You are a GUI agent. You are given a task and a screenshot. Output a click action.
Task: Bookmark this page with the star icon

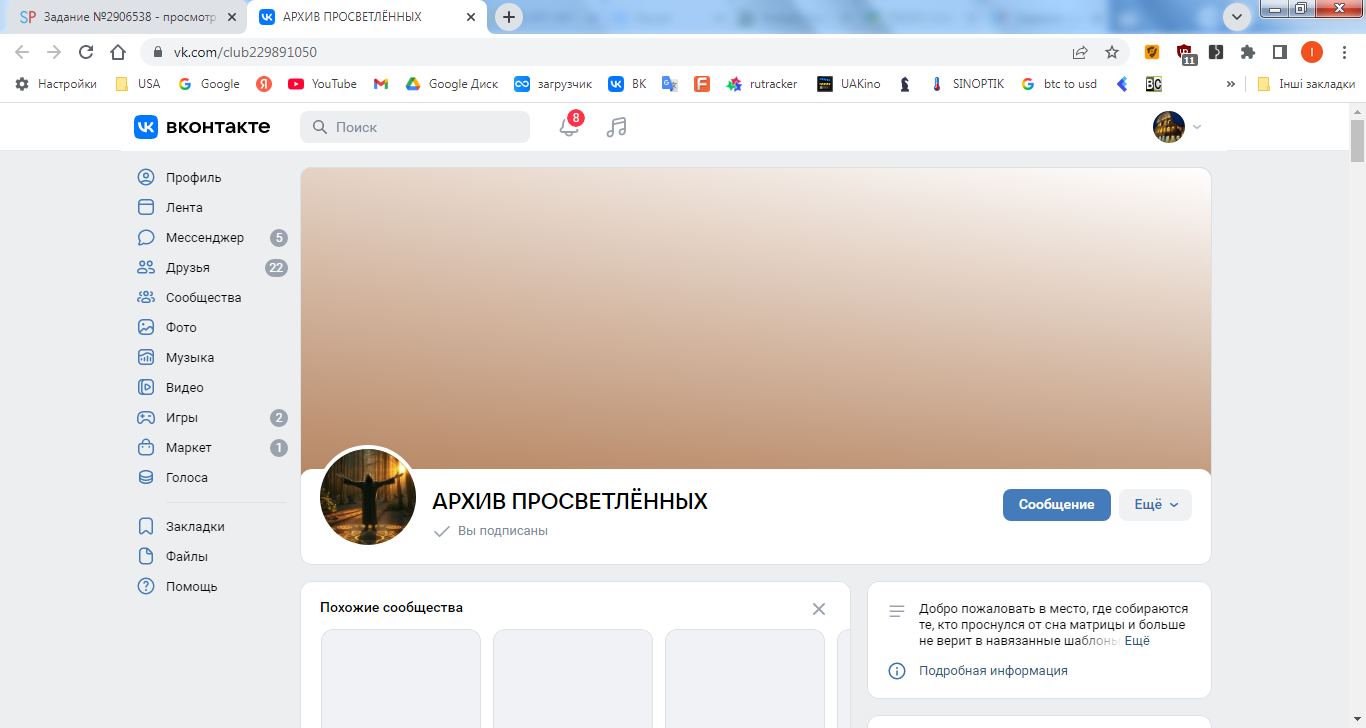click(x=1111, y=52)
